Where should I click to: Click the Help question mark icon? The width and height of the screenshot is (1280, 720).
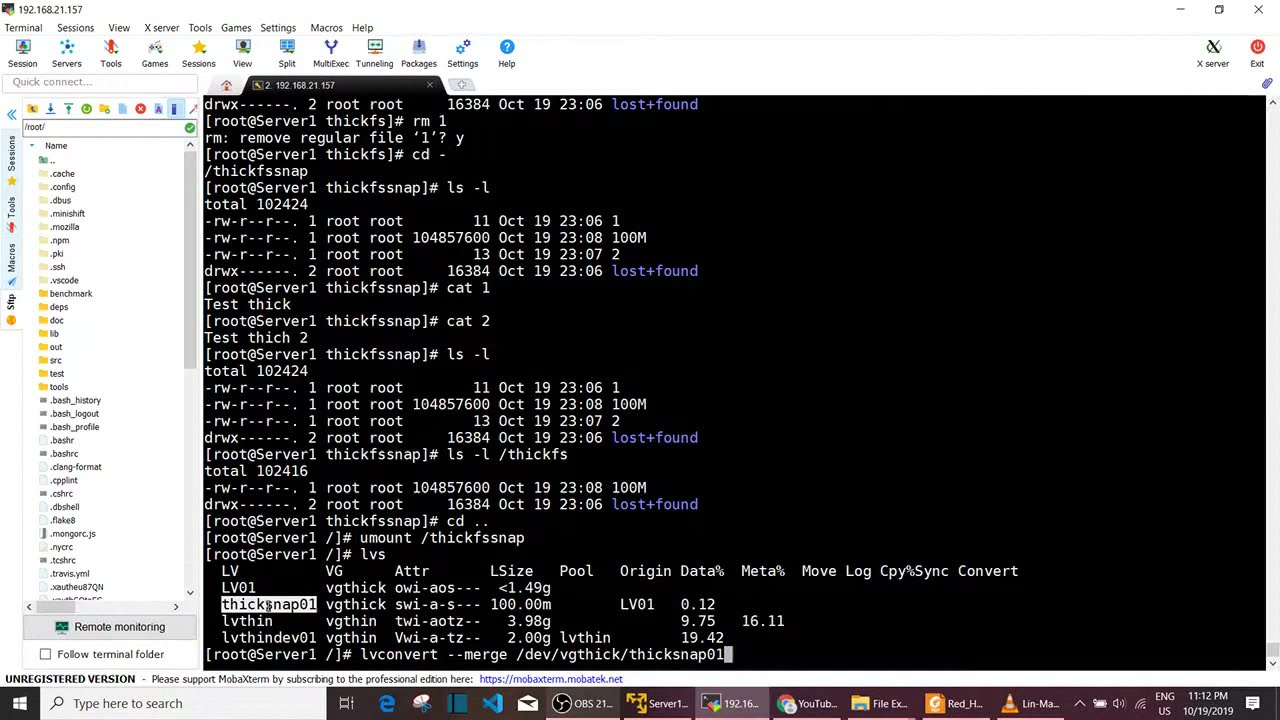coord(507,54)
